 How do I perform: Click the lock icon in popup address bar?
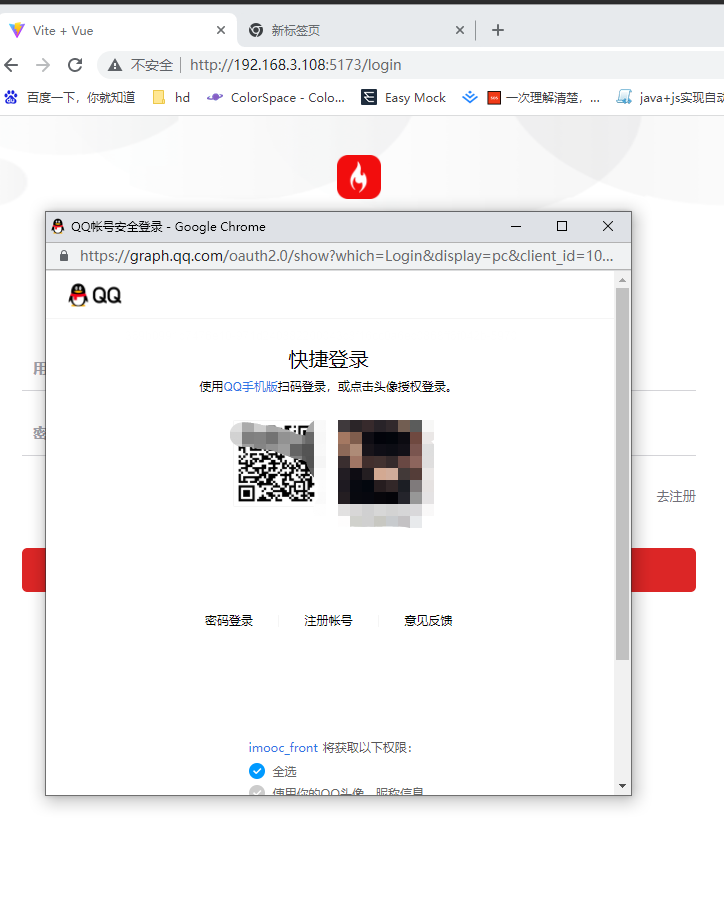[x=64, y=256]
